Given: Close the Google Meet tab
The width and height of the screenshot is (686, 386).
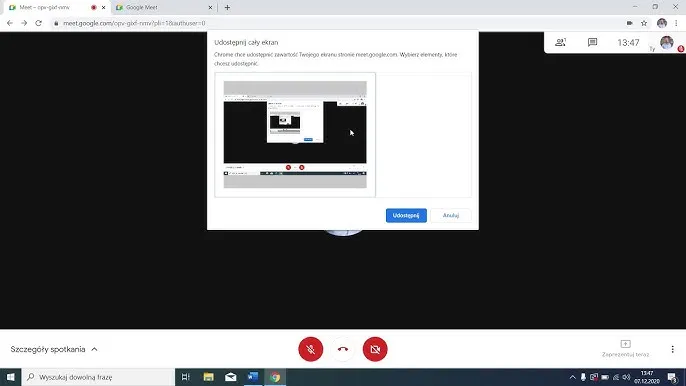Looking at the screenshot, I should pyautogui.click(x=210, y=7).
